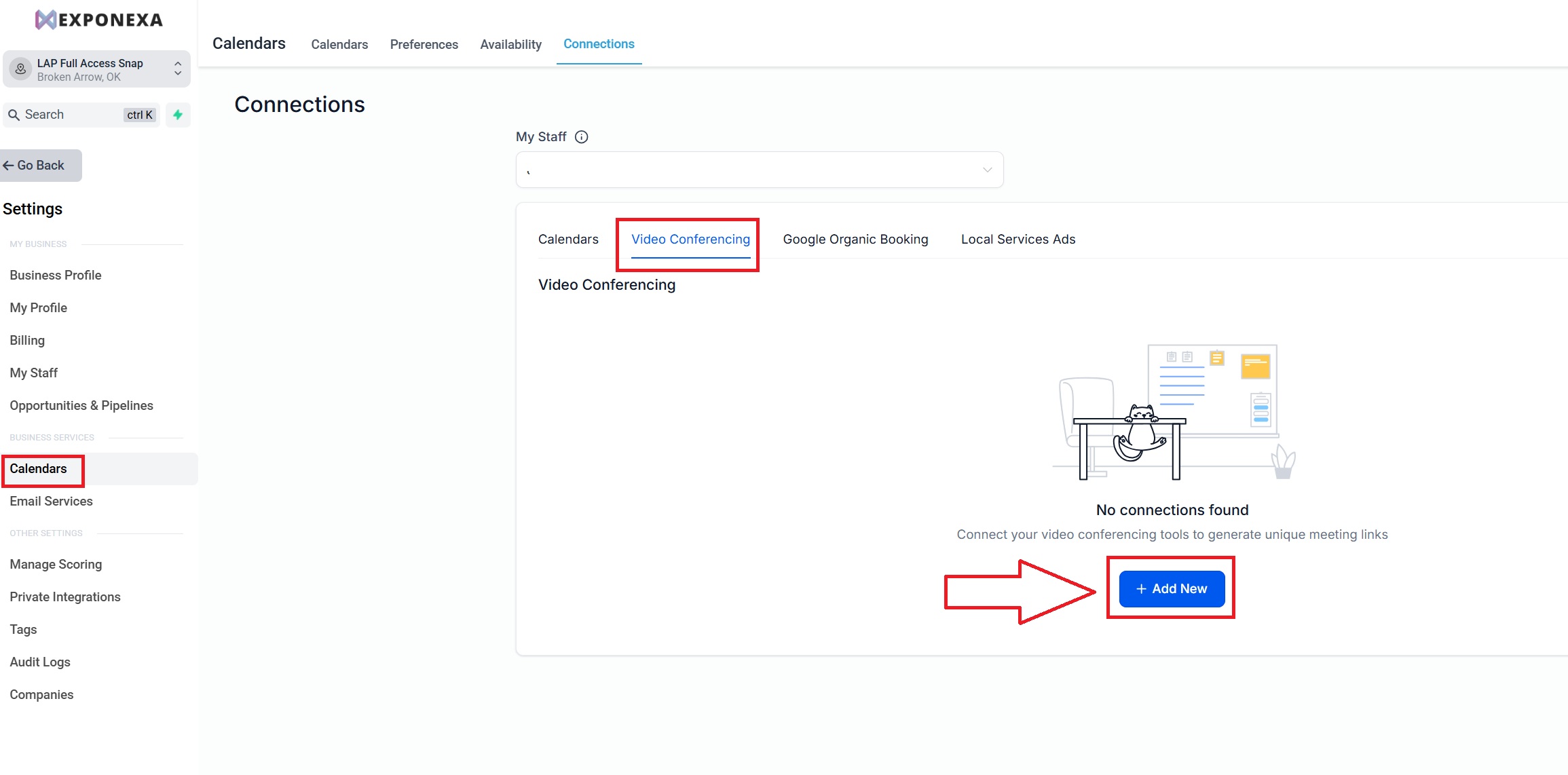This screenshot has width=1568, height=775.
Task: Click the search magnifier icon
Action: [14, 115]
